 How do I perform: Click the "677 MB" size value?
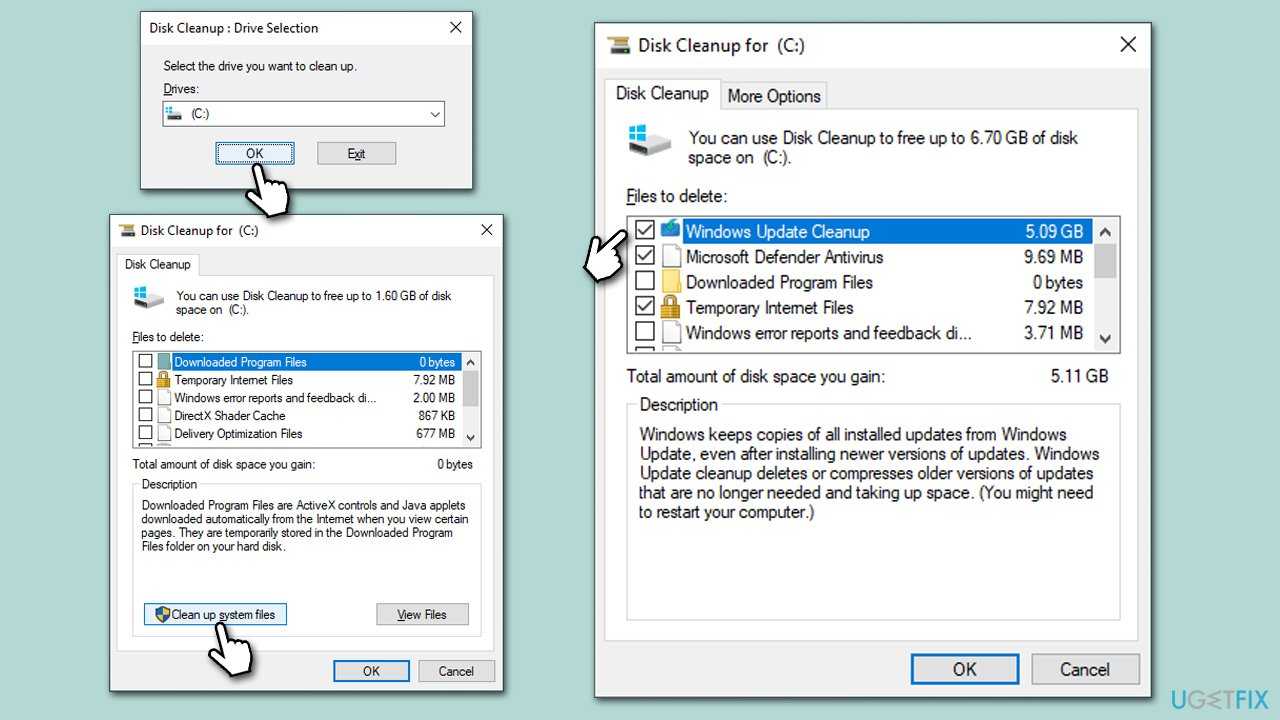[x=436, y=434]
